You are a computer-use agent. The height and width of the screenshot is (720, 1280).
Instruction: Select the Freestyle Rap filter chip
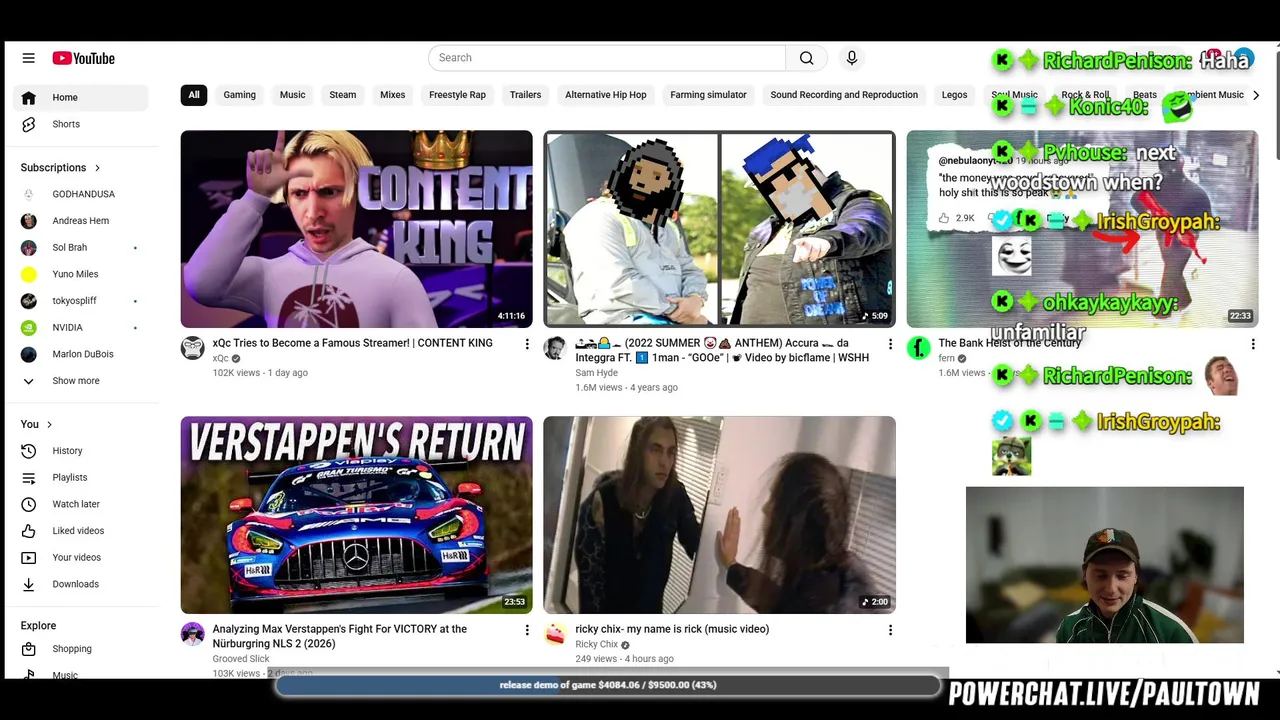(x=458, y=95)
